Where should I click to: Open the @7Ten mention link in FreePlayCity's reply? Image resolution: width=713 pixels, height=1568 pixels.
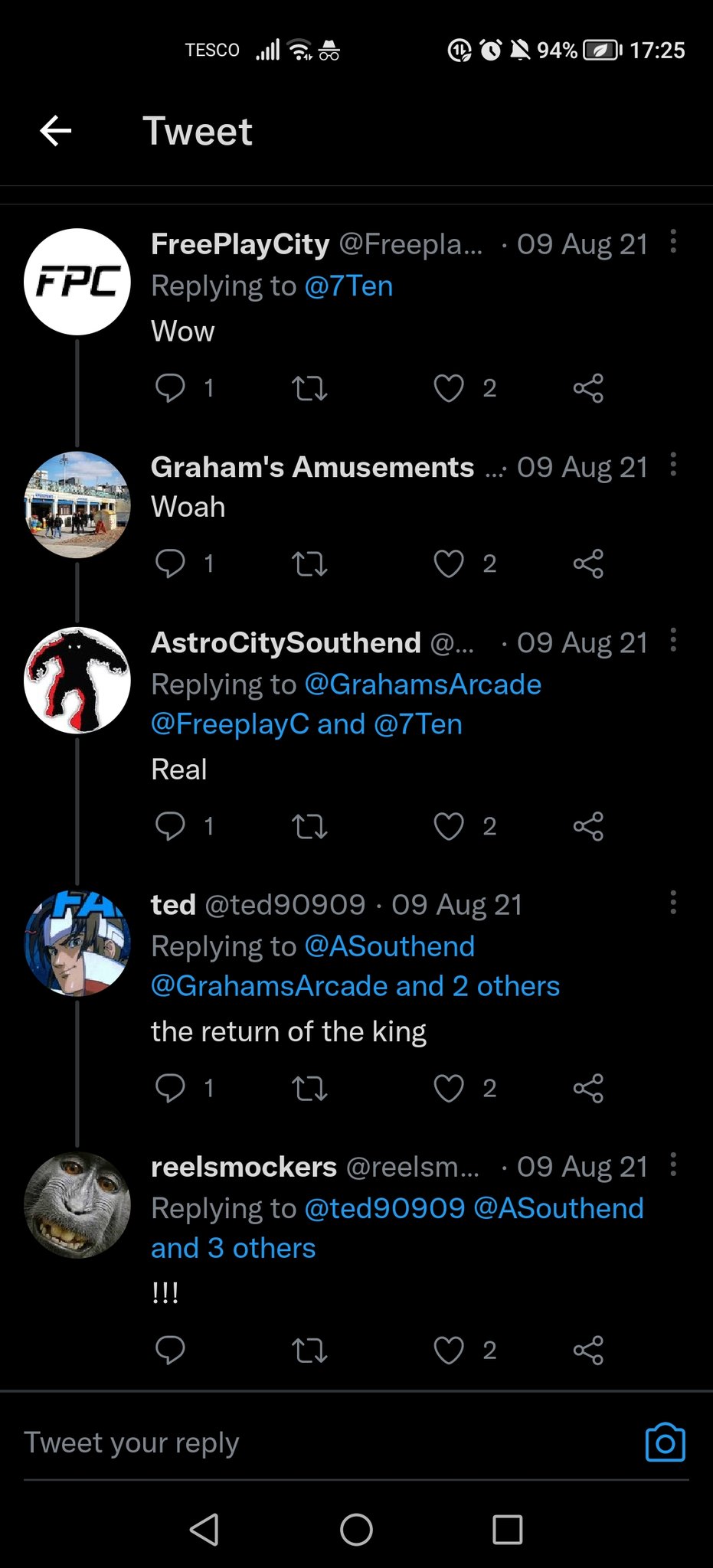(x=348, y=286)
